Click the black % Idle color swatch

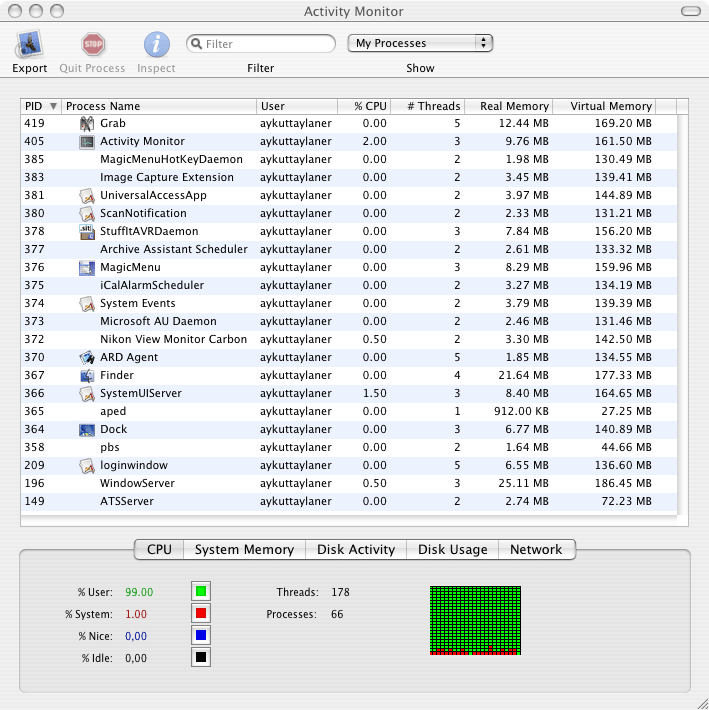(x=201, y=657)
